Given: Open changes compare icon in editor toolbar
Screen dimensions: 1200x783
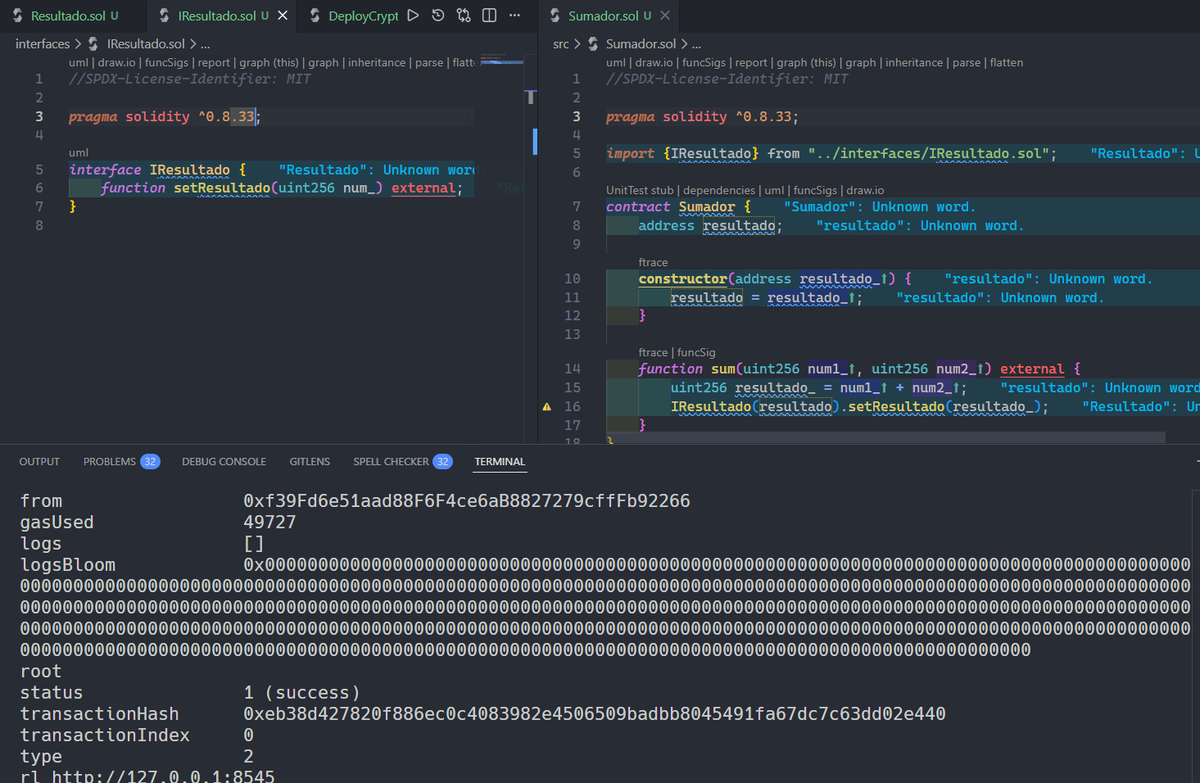Looking at the screenshot, I should (463, 16).
